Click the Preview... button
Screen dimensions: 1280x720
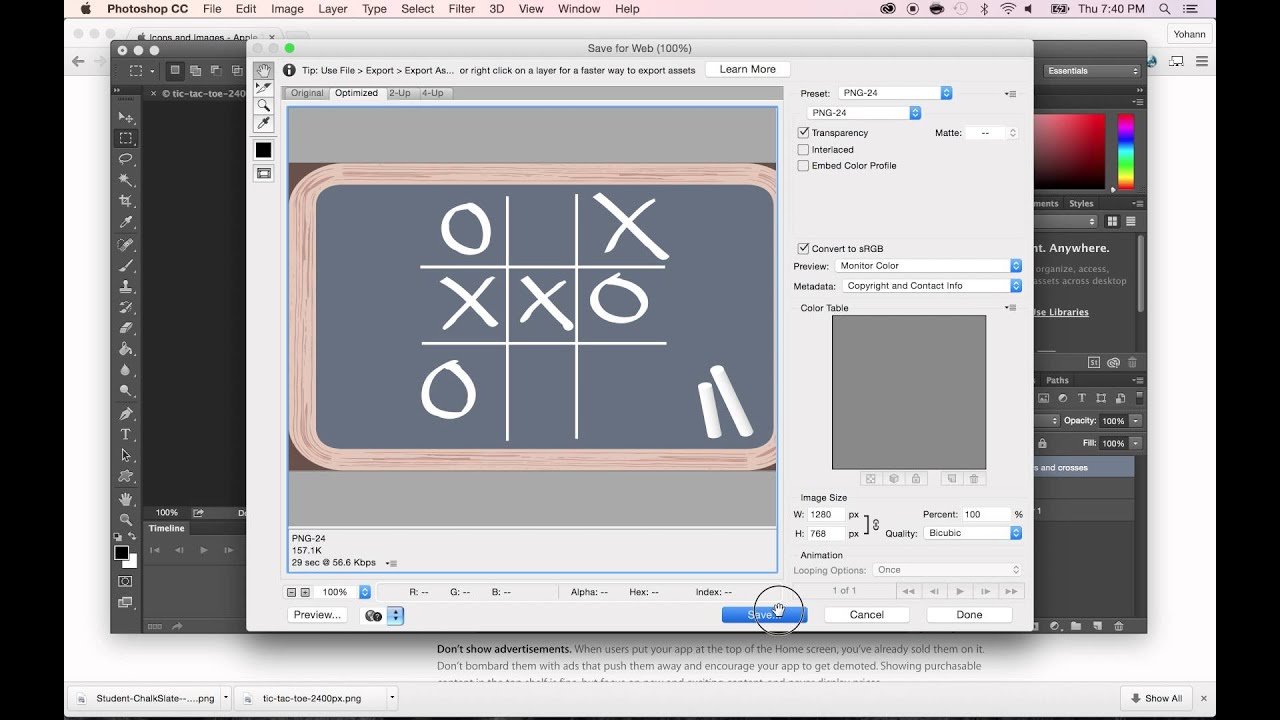pos(317,615)
